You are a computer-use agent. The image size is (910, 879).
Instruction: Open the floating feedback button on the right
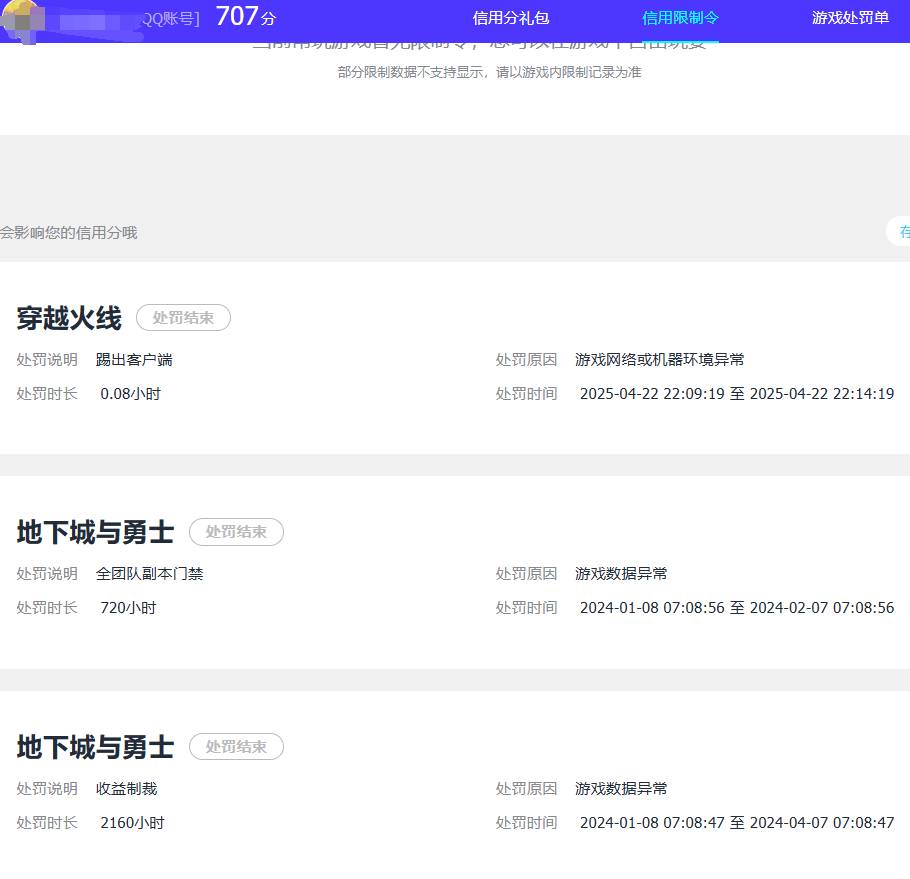coord(903,231)
